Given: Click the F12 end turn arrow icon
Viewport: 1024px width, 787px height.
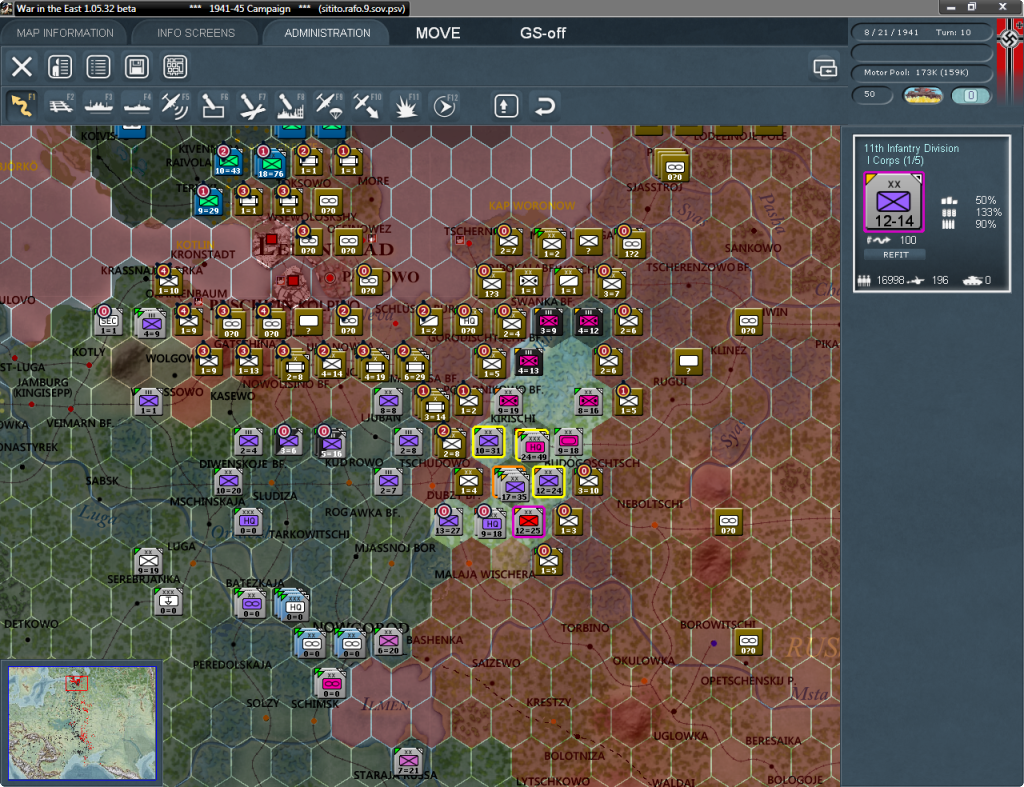Looking at the screenshot, I should [445, 105].
